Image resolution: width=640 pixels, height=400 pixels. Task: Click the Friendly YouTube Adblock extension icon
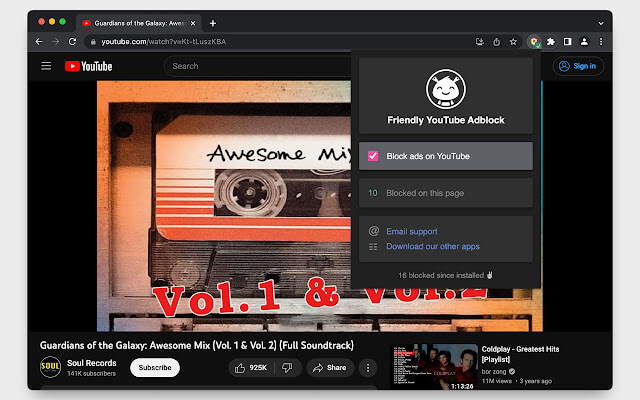click(x=535, y=42)
